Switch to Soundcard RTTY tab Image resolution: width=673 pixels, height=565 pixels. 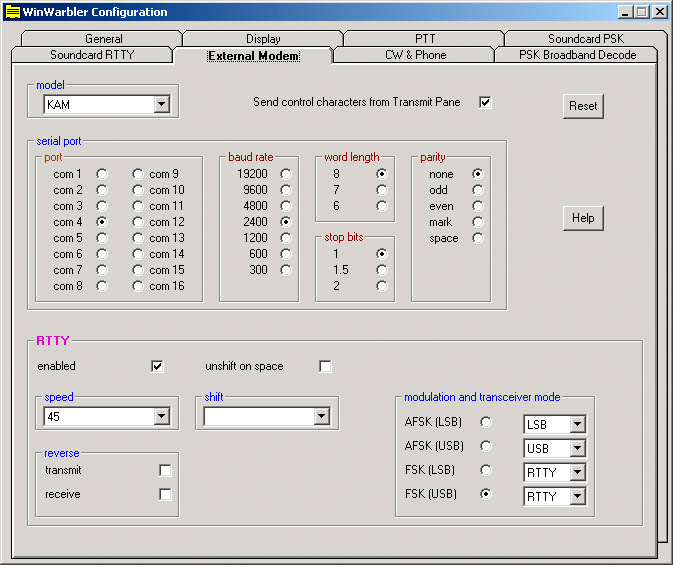coord(92,55)
